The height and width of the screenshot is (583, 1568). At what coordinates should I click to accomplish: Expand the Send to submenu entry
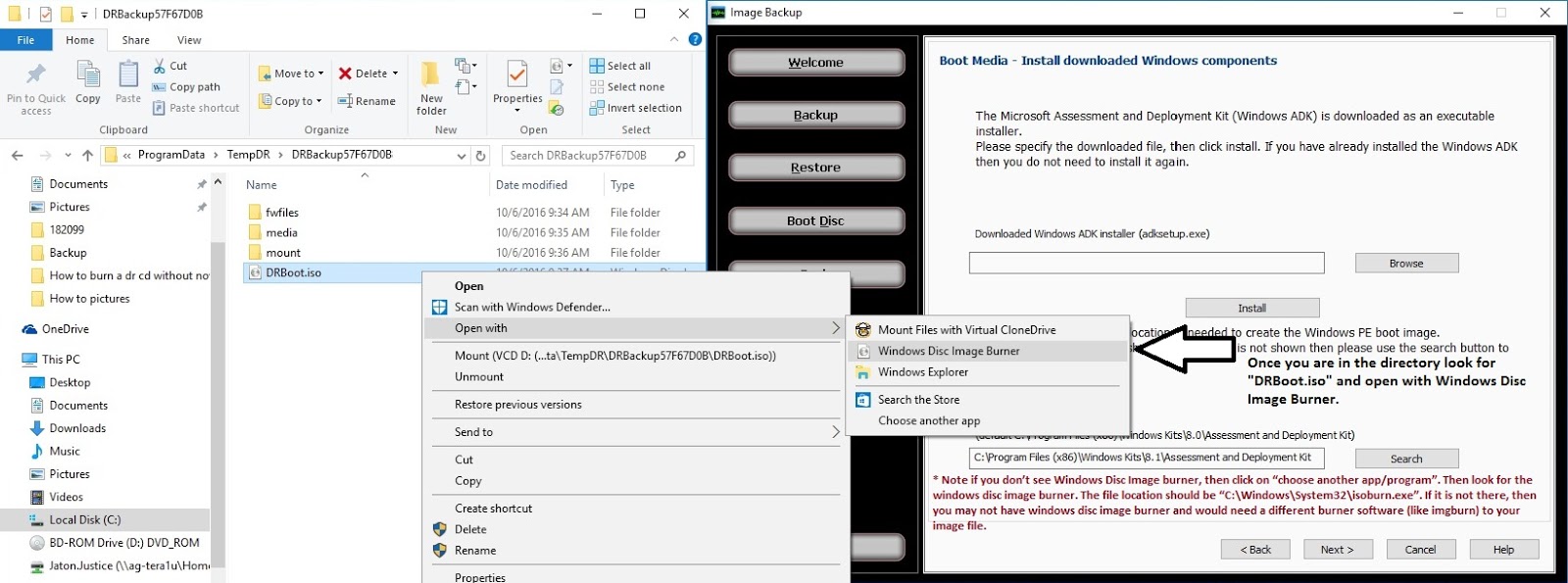click(635, 432)
